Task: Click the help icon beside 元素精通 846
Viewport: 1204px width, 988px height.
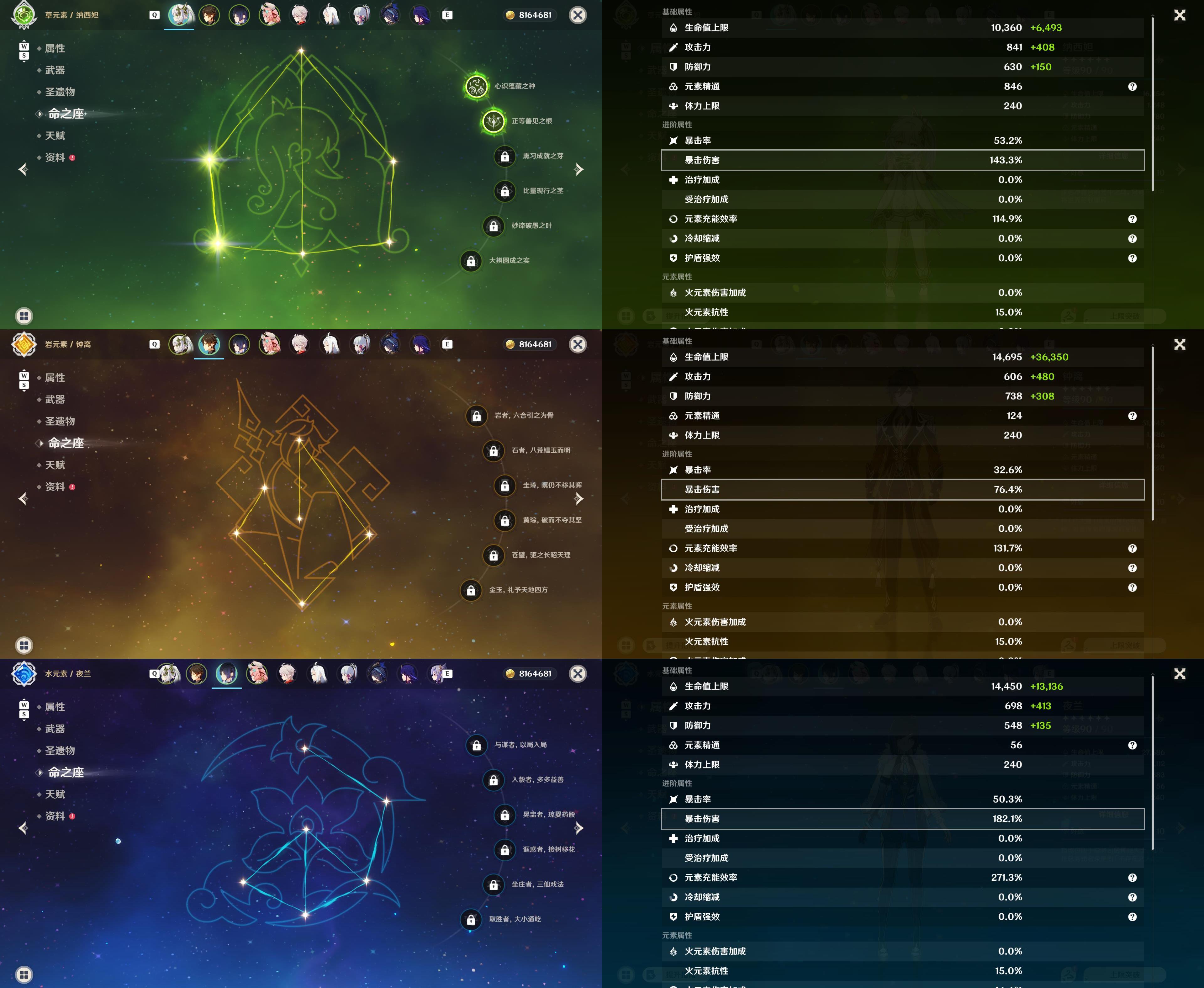Action: pyautogui.click(x=1132, y=87)
